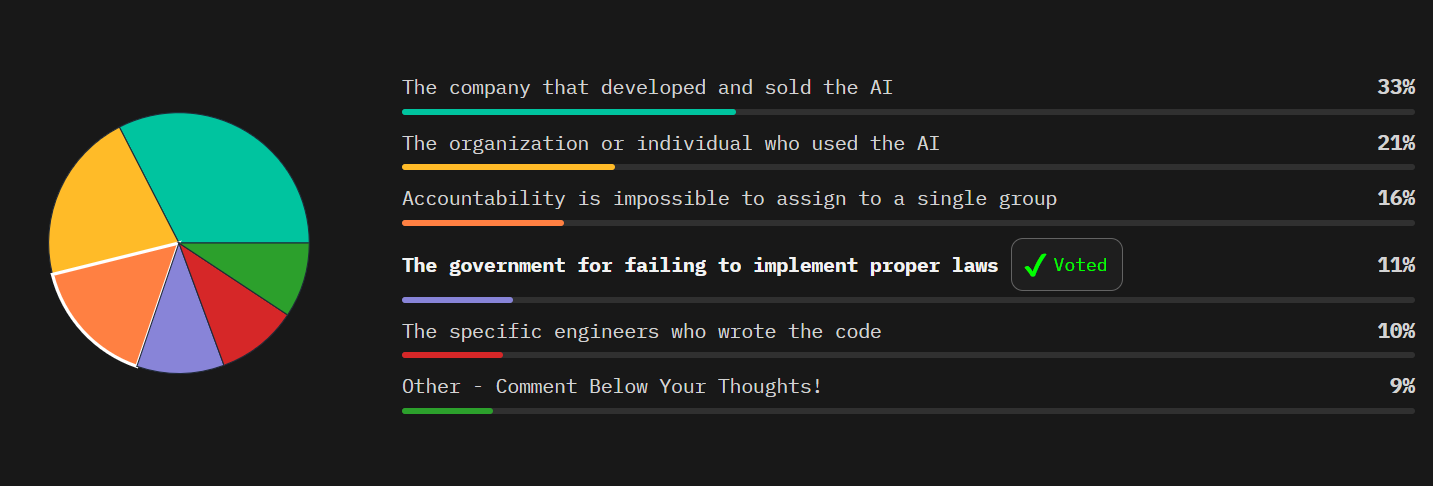Click the red 10% progress bar
Image resolution: width=1433 pixels, height=486 pixels.
click(x=452, y=354)
